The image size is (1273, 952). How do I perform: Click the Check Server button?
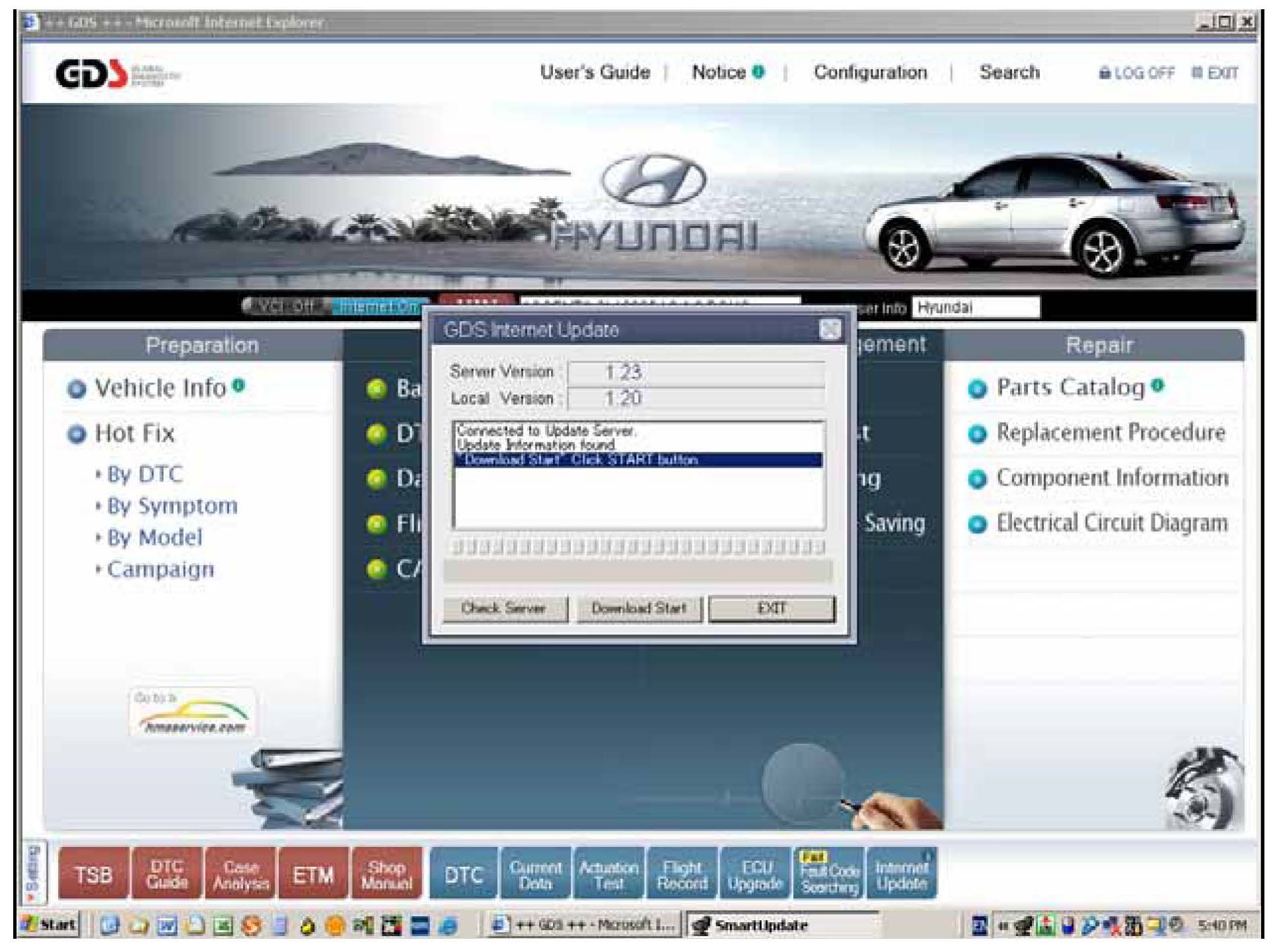point(504,608)
